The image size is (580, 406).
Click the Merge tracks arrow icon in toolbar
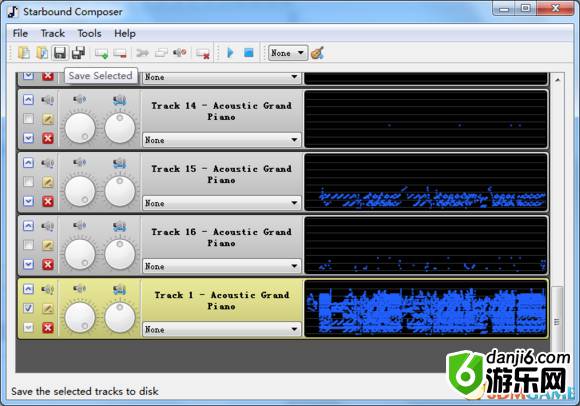click(142, 53)
